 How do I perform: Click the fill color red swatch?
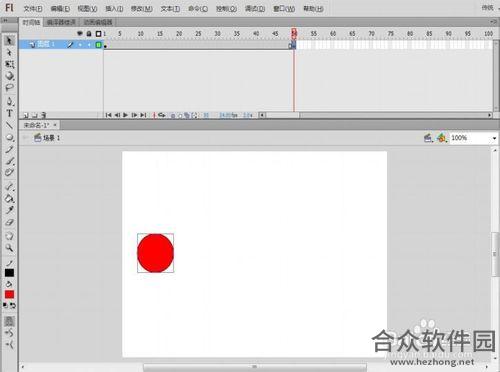9,294
